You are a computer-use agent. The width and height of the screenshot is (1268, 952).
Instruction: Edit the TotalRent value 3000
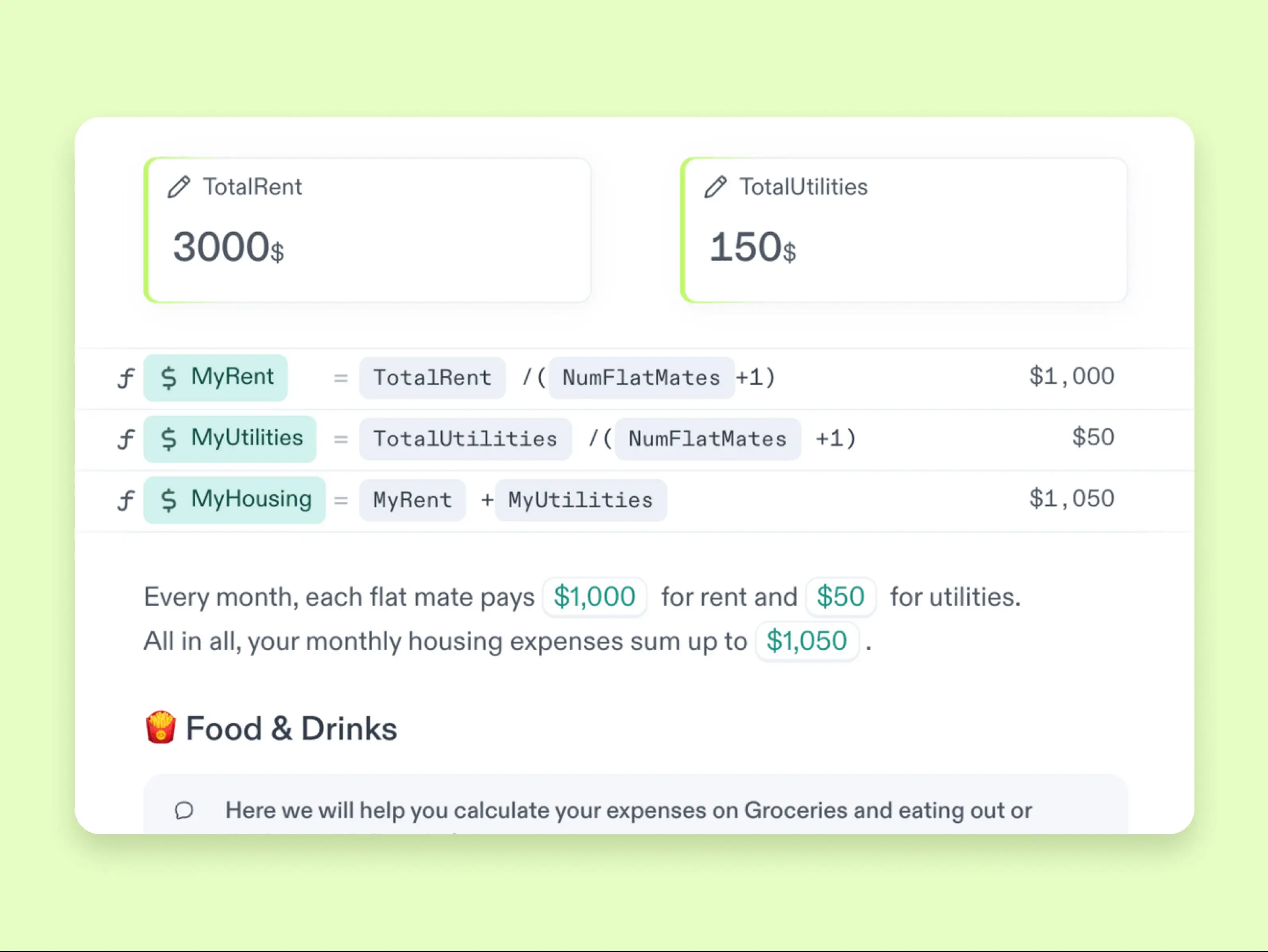coord(221,247)
